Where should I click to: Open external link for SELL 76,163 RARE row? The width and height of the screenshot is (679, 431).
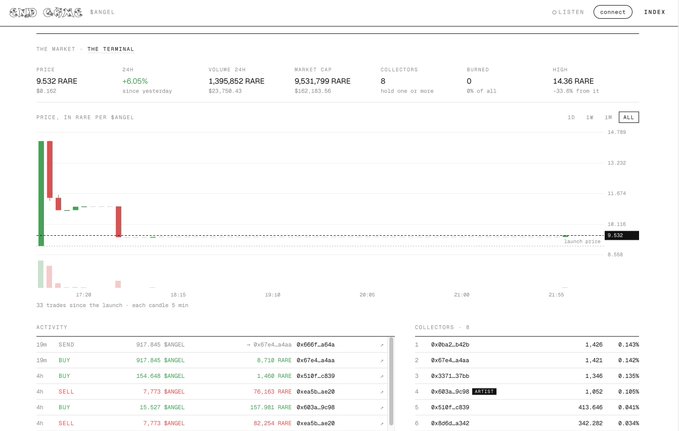tap(382, 392)
